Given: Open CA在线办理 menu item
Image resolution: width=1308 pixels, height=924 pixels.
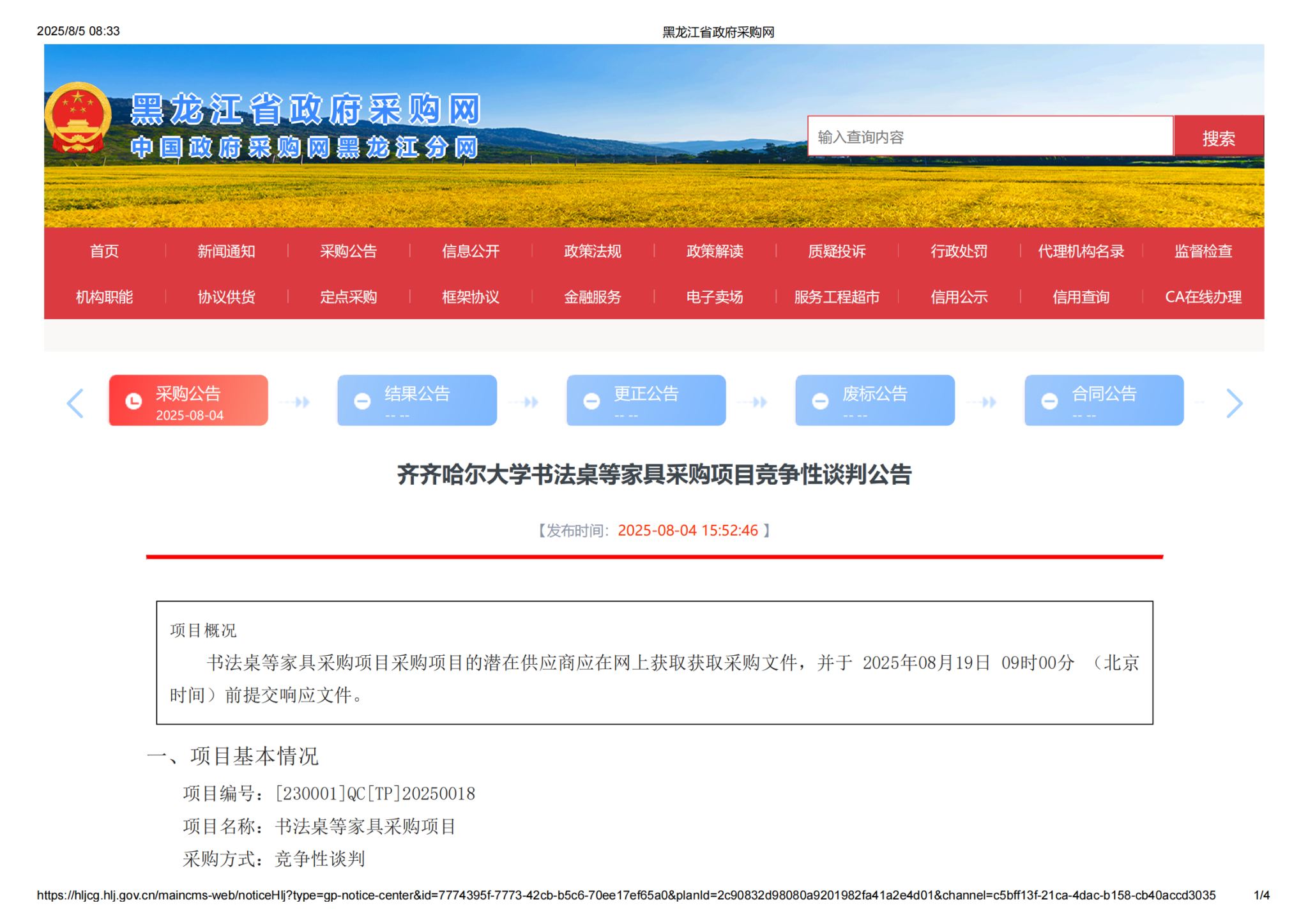Looking at the screenshot, I should pos(1203,297).
